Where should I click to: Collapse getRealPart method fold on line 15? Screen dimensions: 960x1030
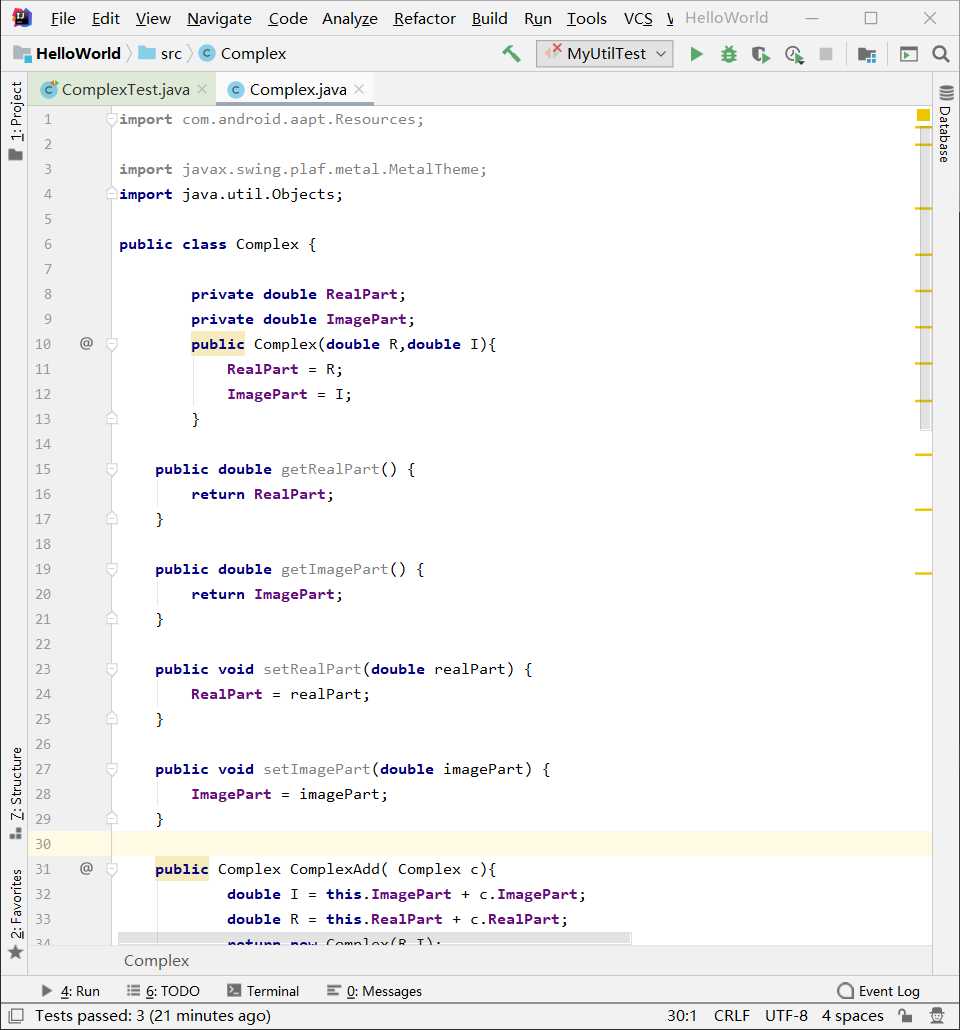click(112, 469)
